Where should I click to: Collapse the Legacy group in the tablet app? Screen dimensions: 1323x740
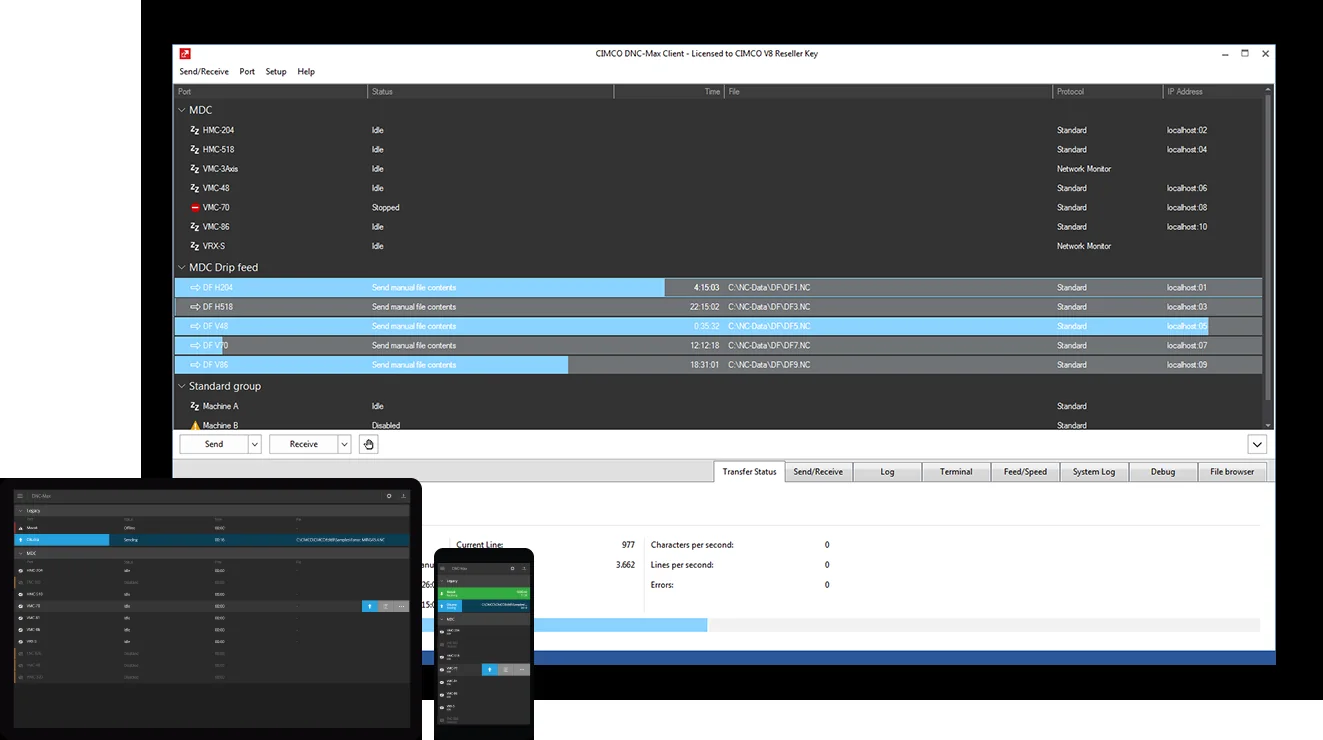pos(19,511)
